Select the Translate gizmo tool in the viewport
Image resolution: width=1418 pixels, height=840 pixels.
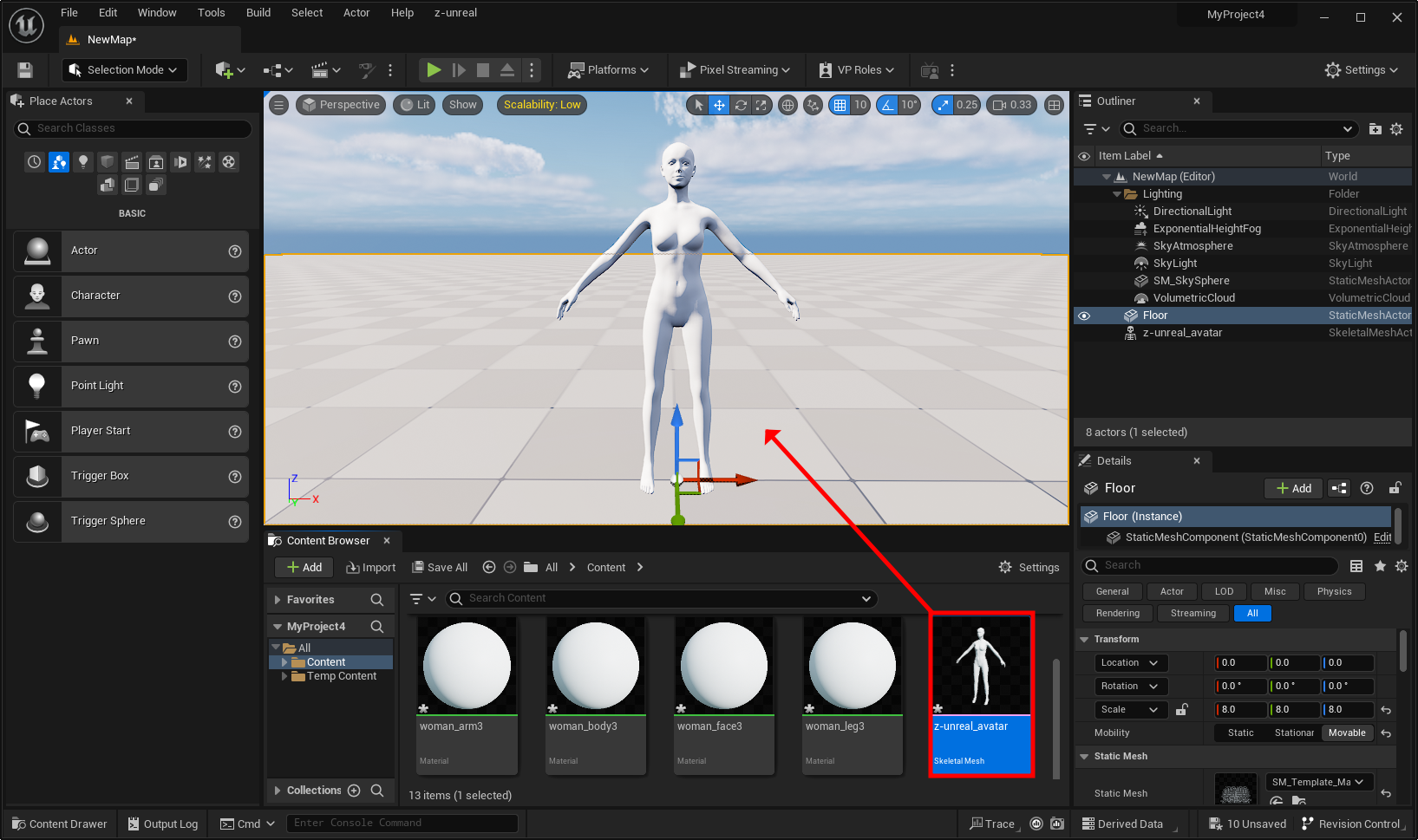pyautogui.click(x=719, y=105)
